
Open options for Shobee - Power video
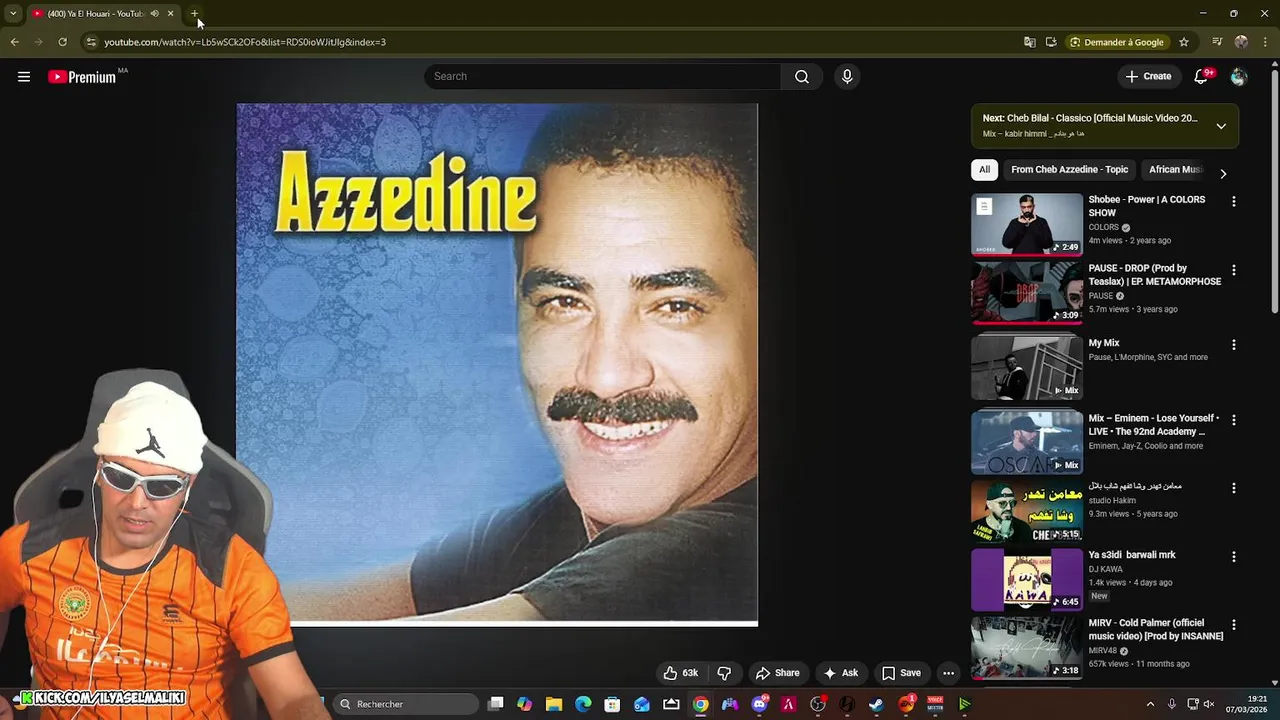(x=1233, y=201)
